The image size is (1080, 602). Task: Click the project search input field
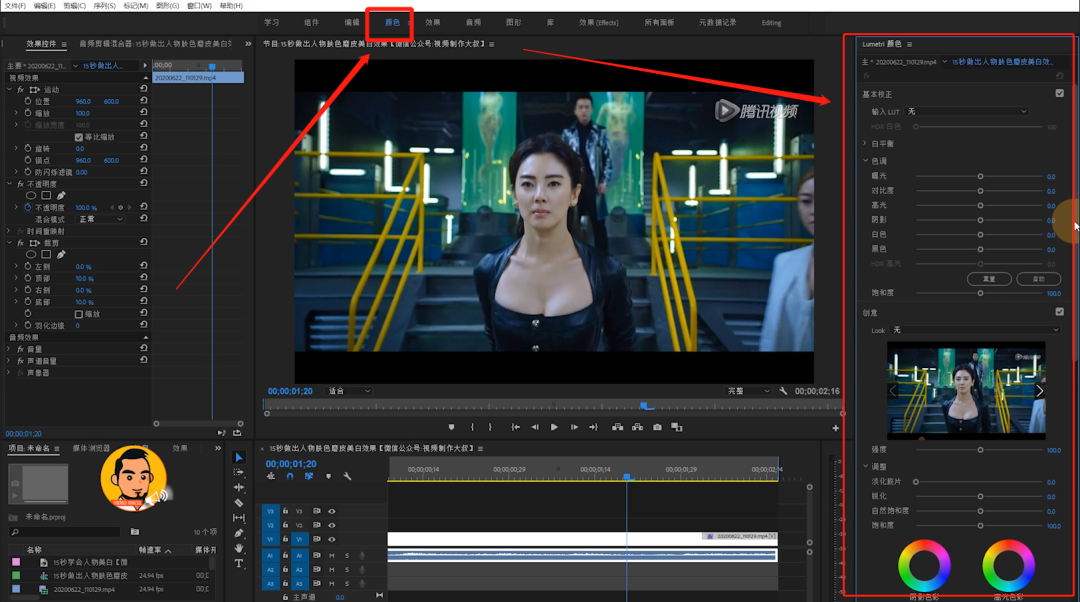(x=65, y=532)
